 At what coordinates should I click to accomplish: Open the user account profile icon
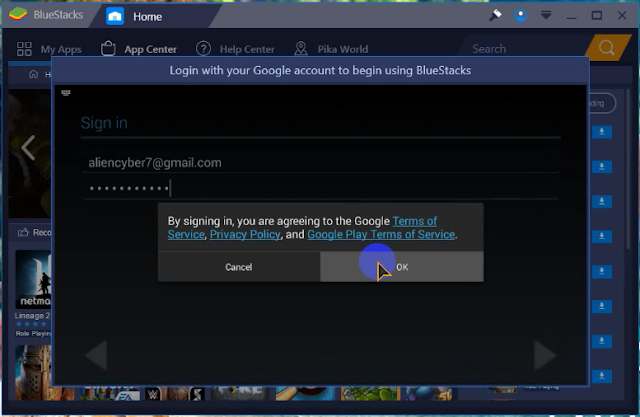coord(520,16)
